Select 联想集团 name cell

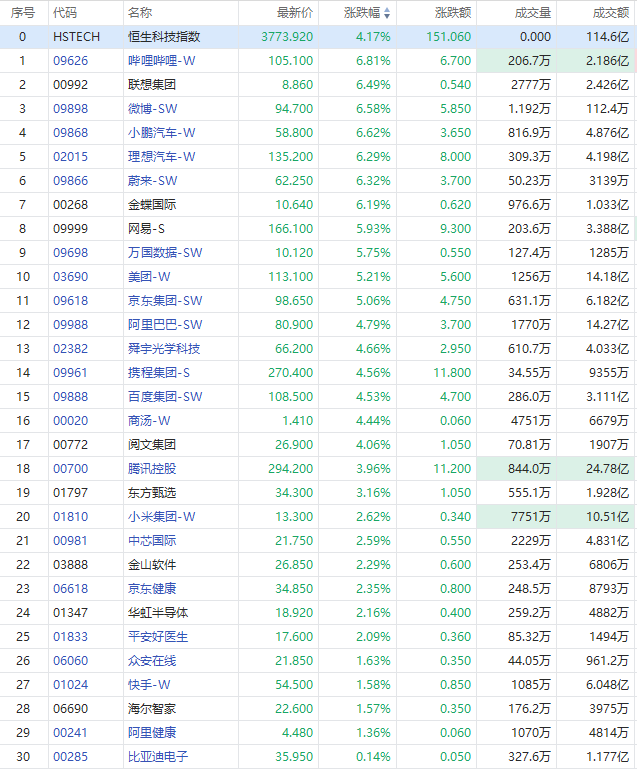click(152, 85)
